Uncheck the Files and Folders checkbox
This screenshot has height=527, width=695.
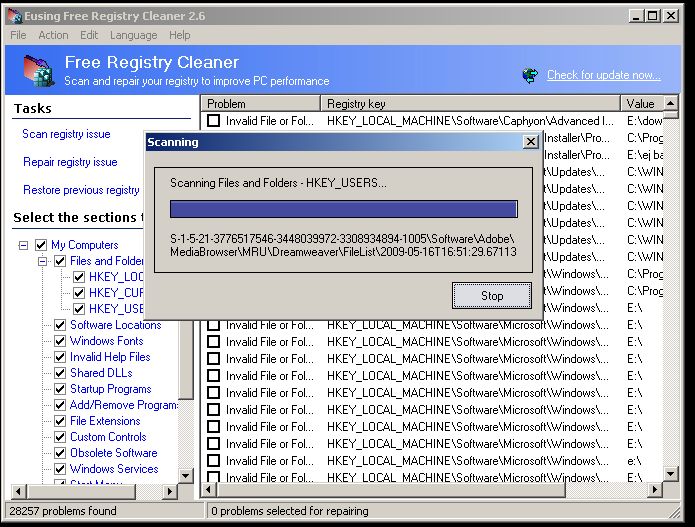60,261
